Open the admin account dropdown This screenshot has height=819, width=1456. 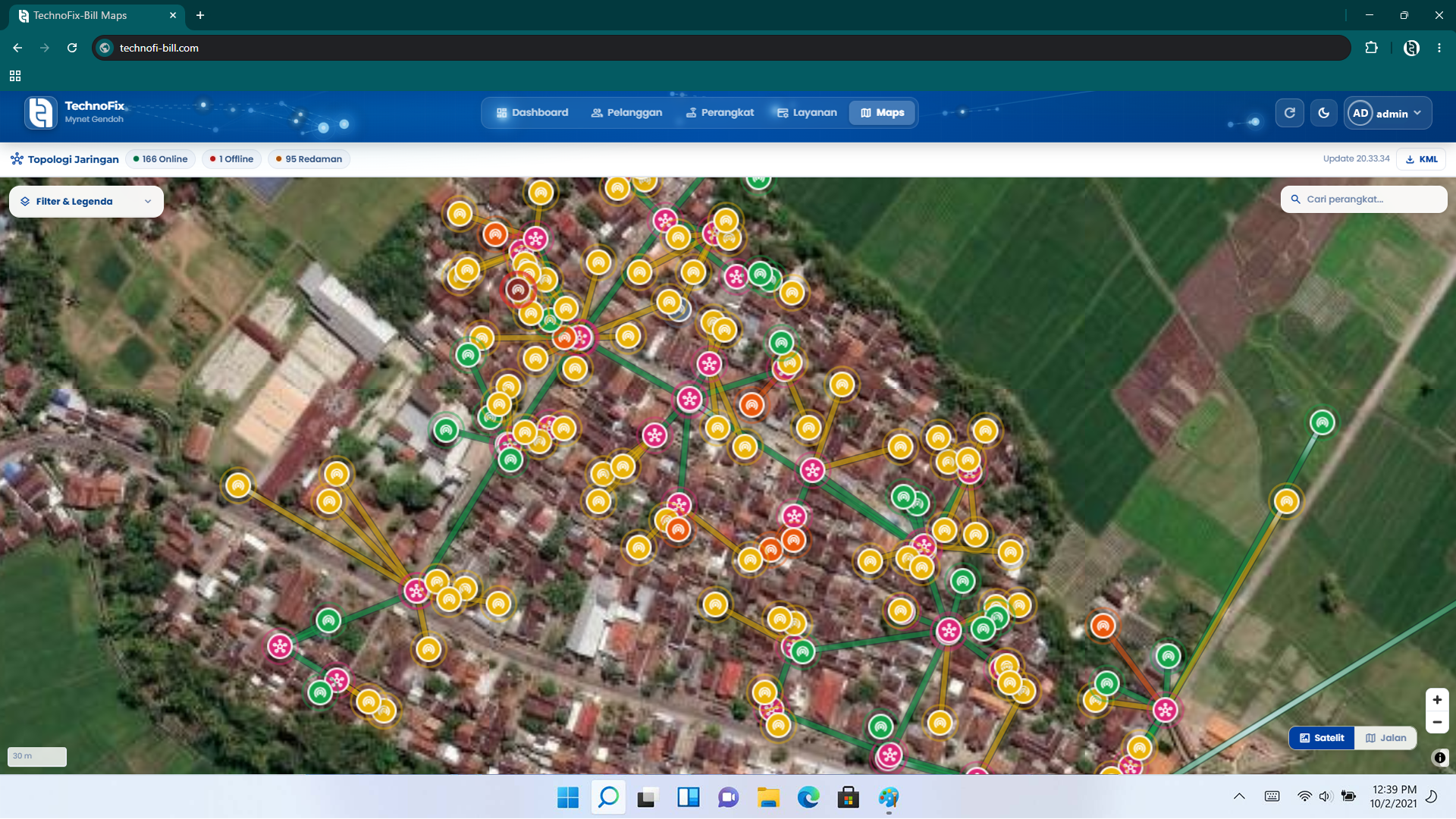(x=1389, y=113)
